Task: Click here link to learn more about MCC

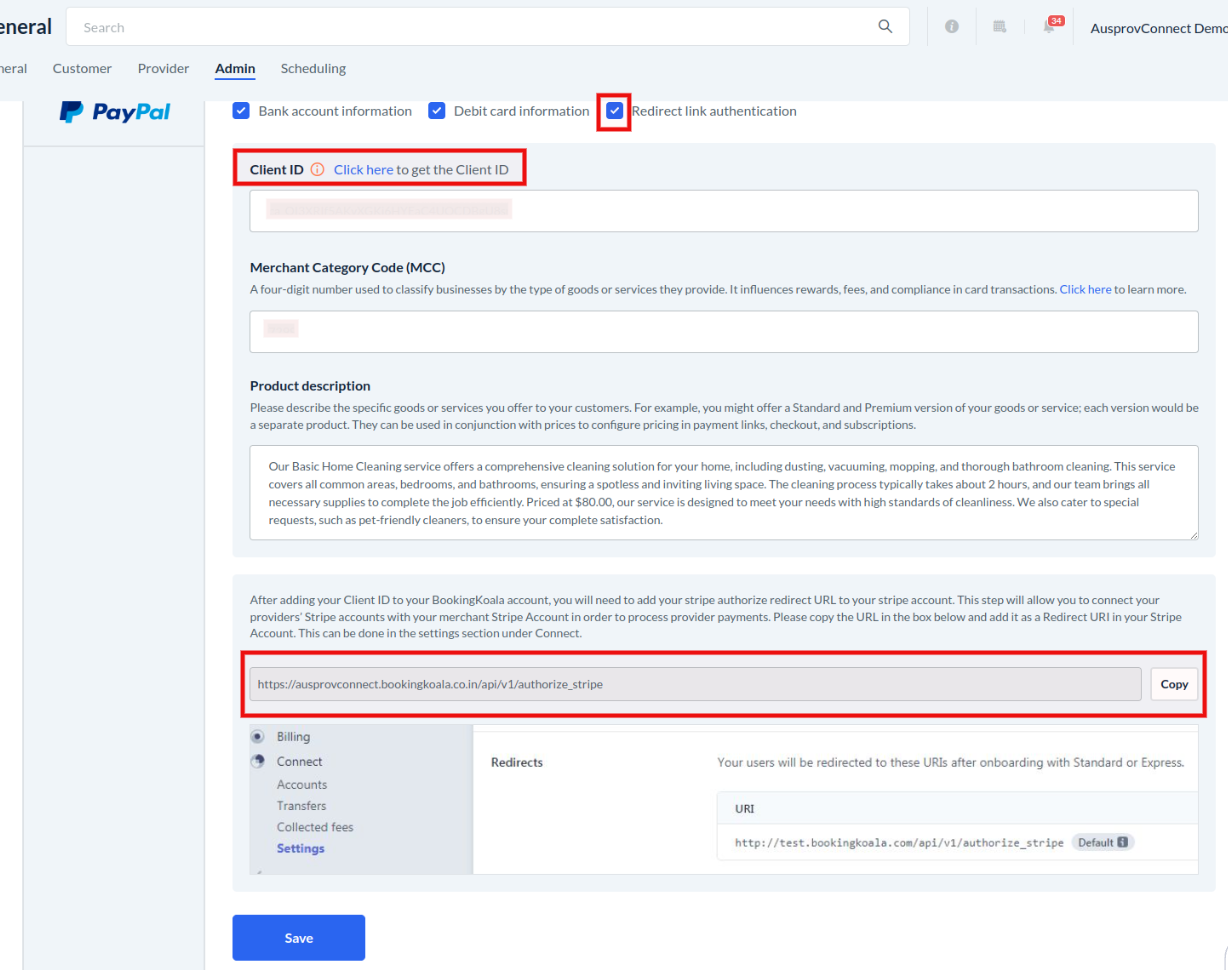Action: [x=1085, y=289]
